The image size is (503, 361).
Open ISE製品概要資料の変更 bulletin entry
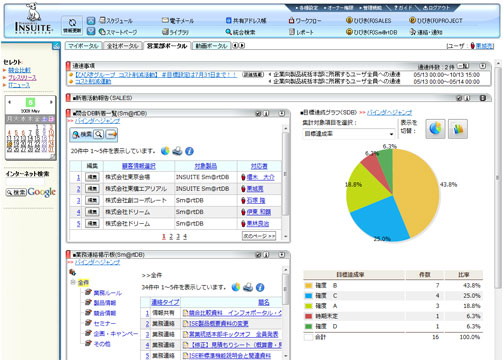pos(218,324)
